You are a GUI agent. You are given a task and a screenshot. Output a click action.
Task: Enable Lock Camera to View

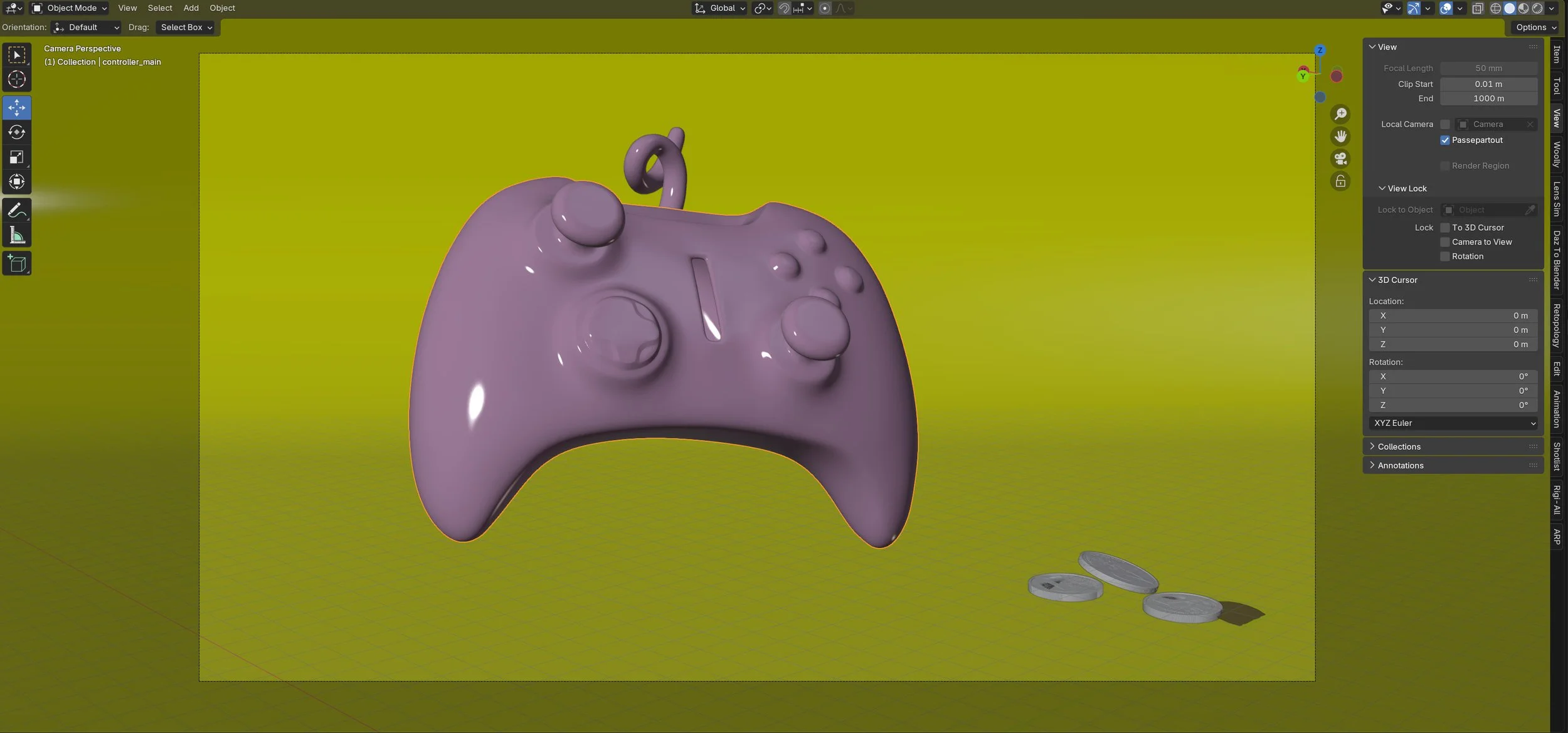(x=1445, y=242)
